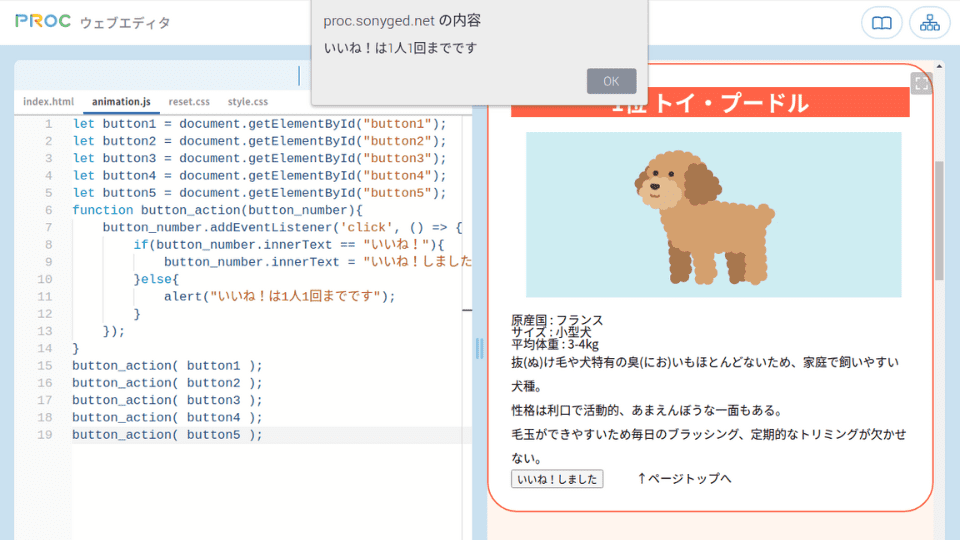Click the 原産国 : フランス text
The height and width of the screenshot is (540, 960).
[x=557, y=320]
